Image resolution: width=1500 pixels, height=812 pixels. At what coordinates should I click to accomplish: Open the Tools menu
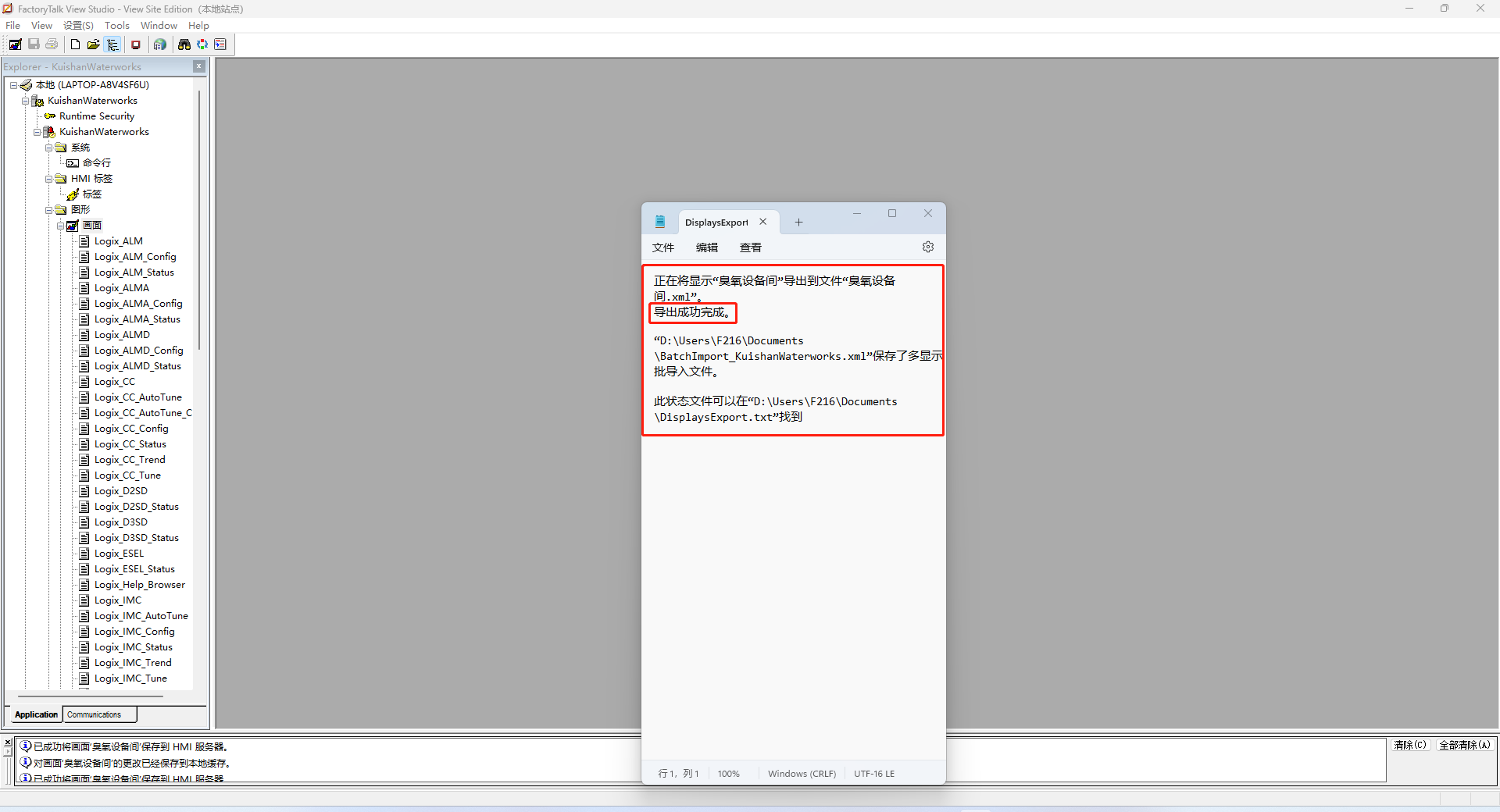117,26
